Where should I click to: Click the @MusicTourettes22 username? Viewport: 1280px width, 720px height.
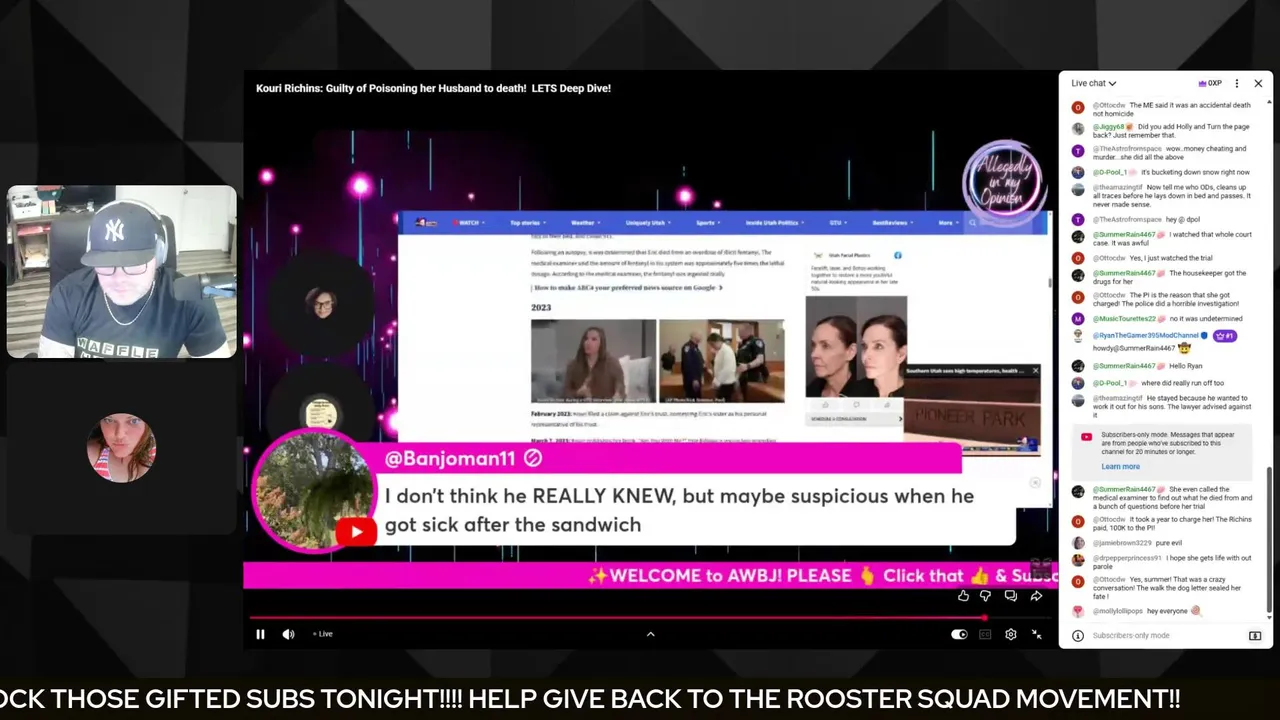(x=1124, y=319)
